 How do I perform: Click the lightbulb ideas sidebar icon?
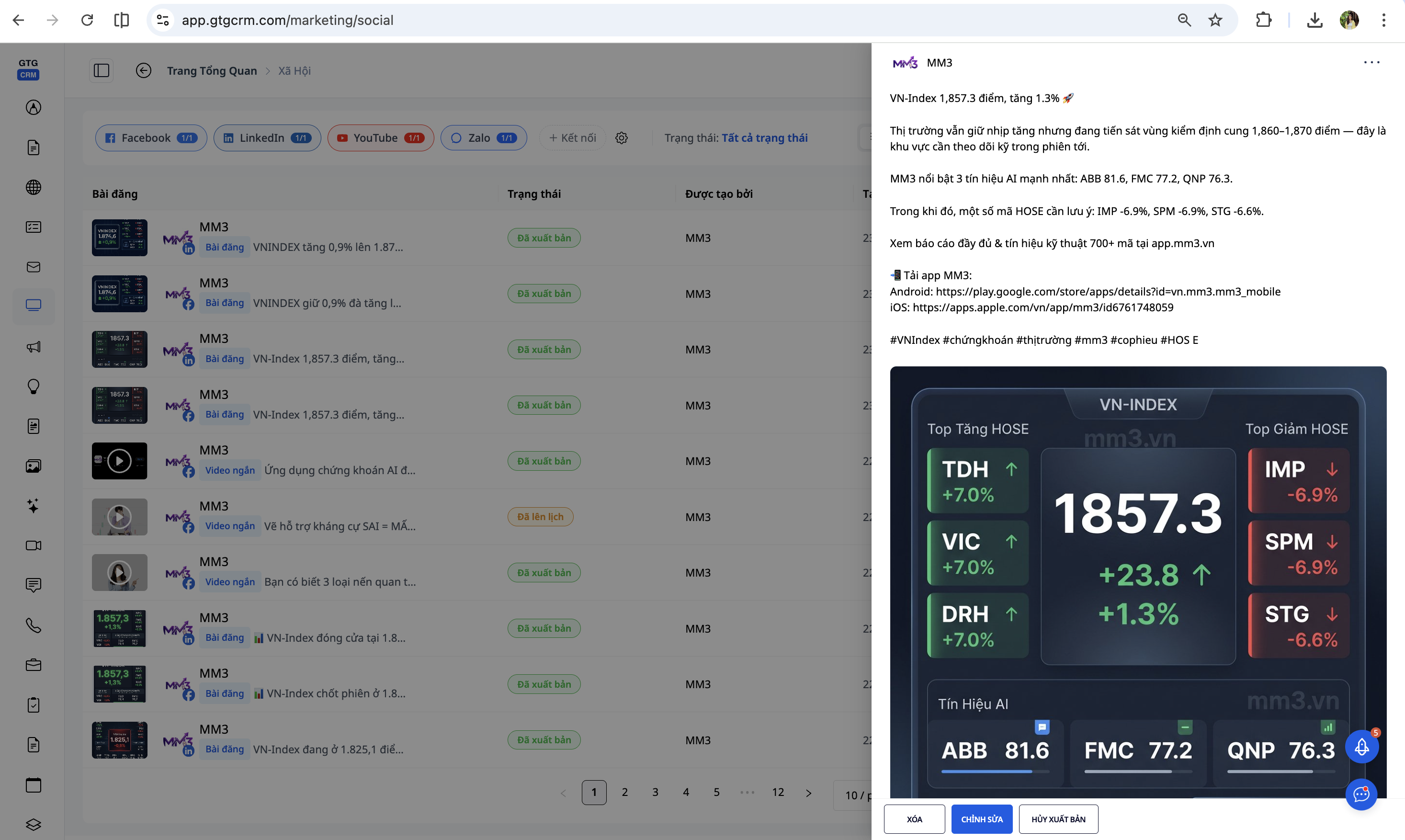34,386
